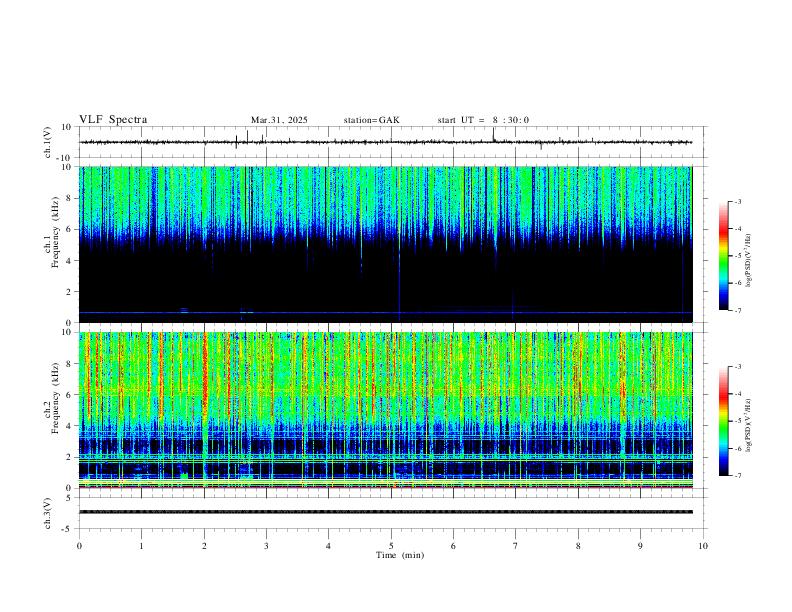Click the upper ch.1 PSD colorbar
This screenshot has height=612, width=792.
(x=723, y=256)
